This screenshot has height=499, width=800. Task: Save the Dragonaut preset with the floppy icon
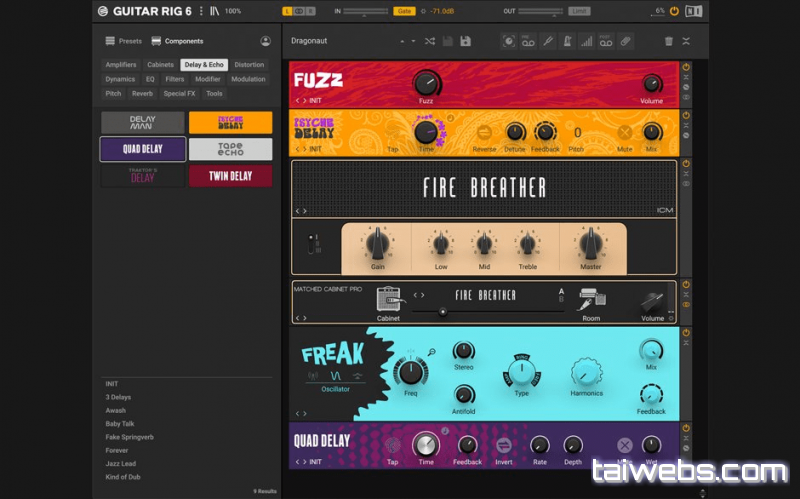(466, 41)
